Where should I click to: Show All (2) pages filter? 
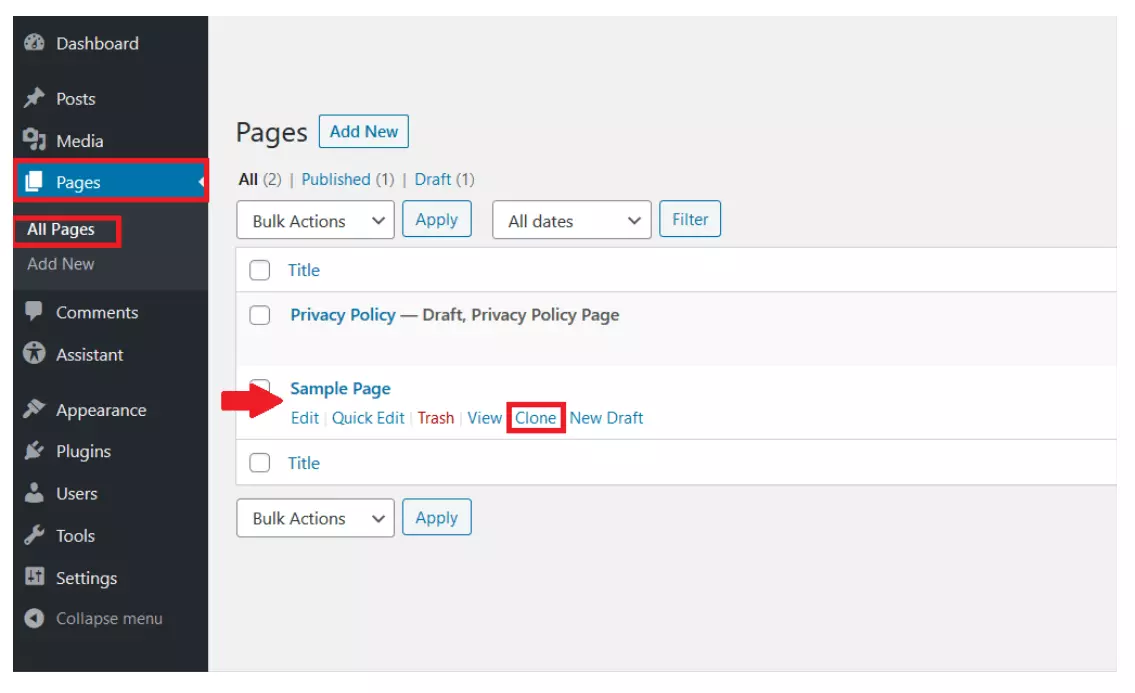(x=260, y=180)
